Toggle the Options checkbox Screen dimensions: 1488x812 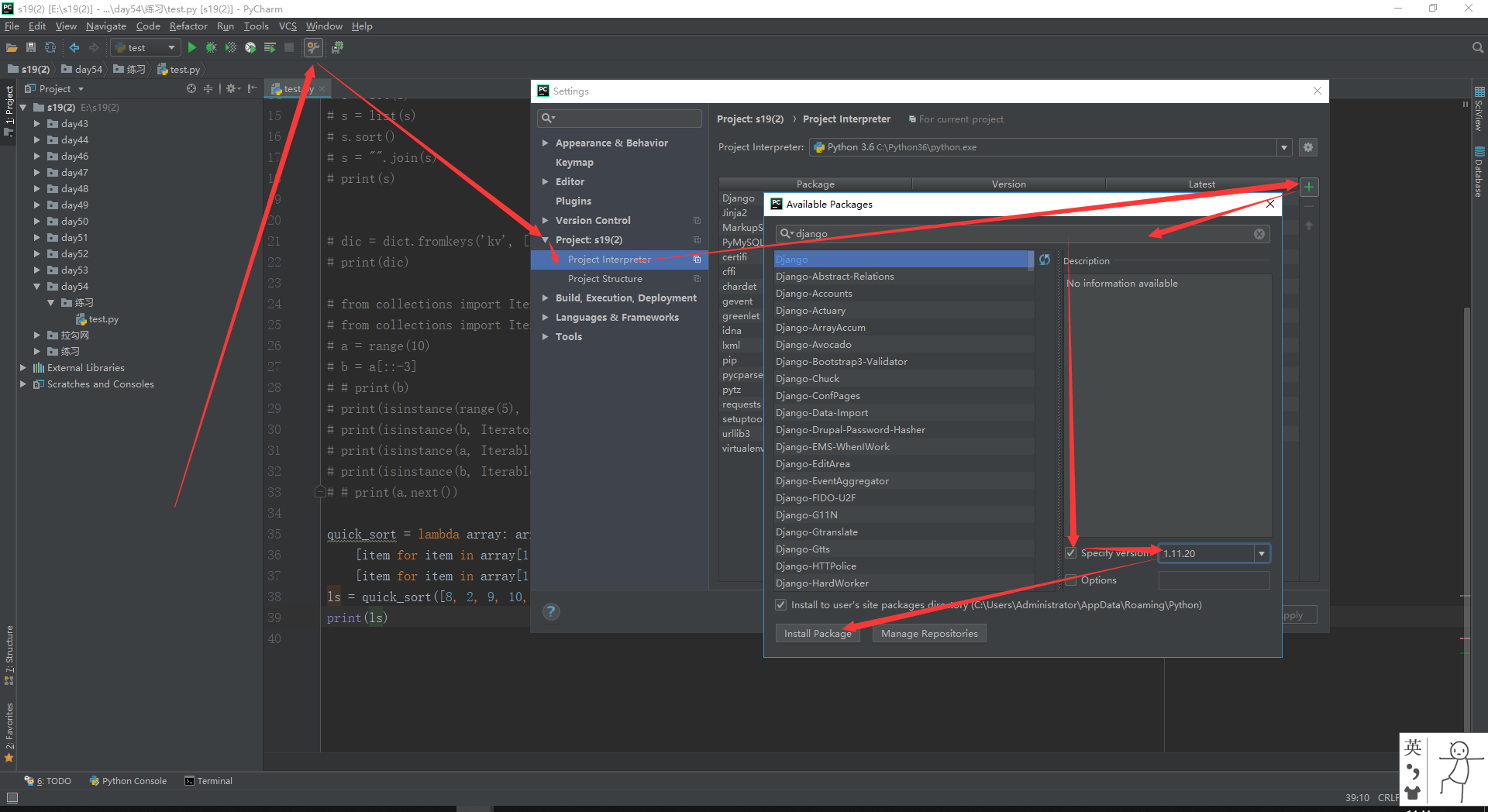pyautogui.click(x=1071, y=580)
